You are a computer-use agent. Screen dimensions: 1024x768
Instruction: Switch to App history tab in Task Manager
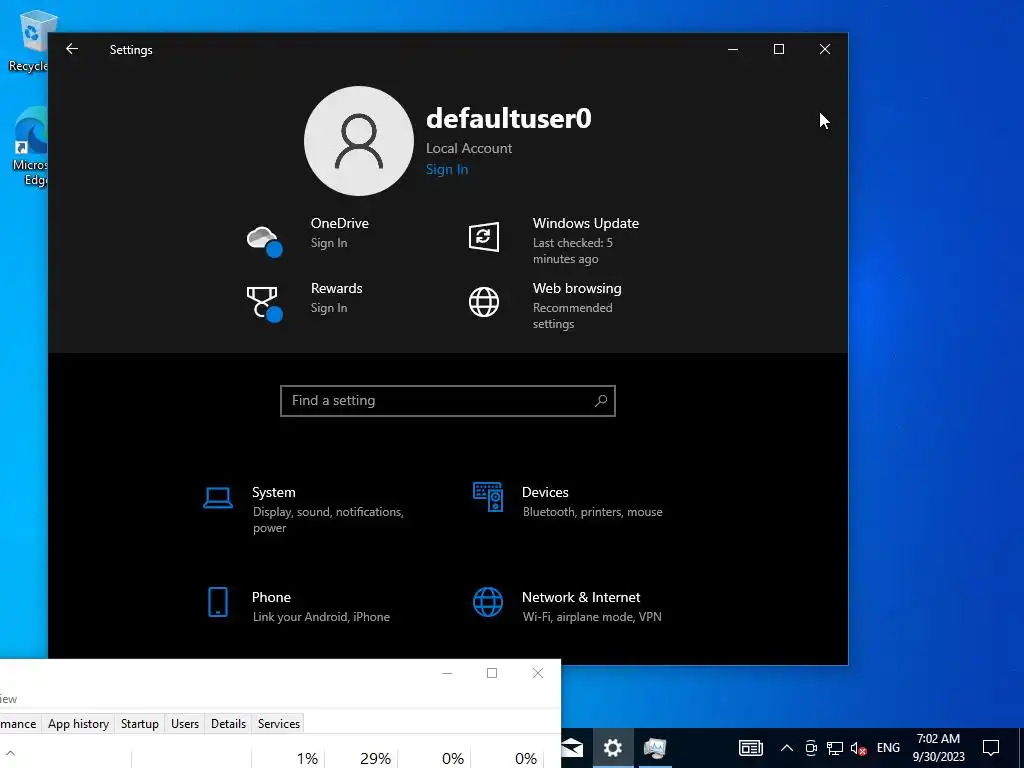point(78,724)
